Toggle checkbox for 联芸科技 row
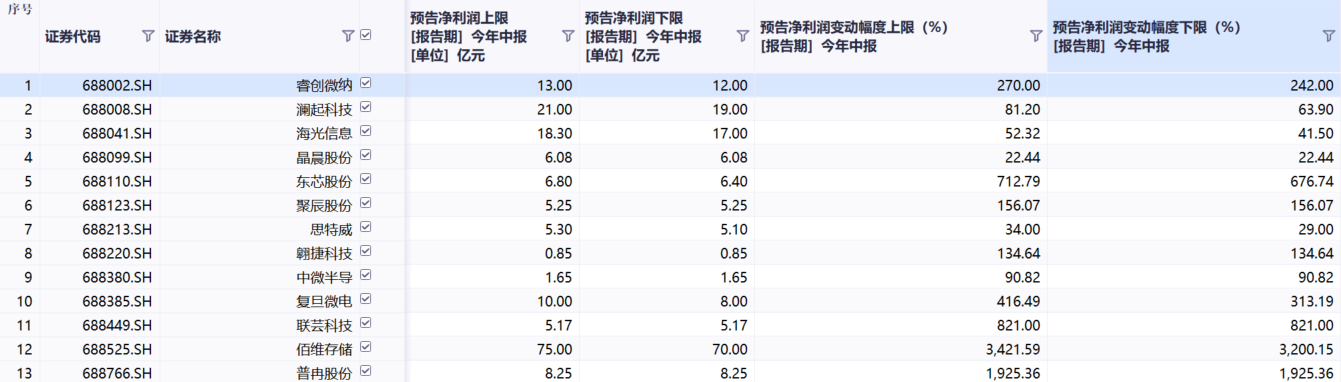 [x=365, y=324]
